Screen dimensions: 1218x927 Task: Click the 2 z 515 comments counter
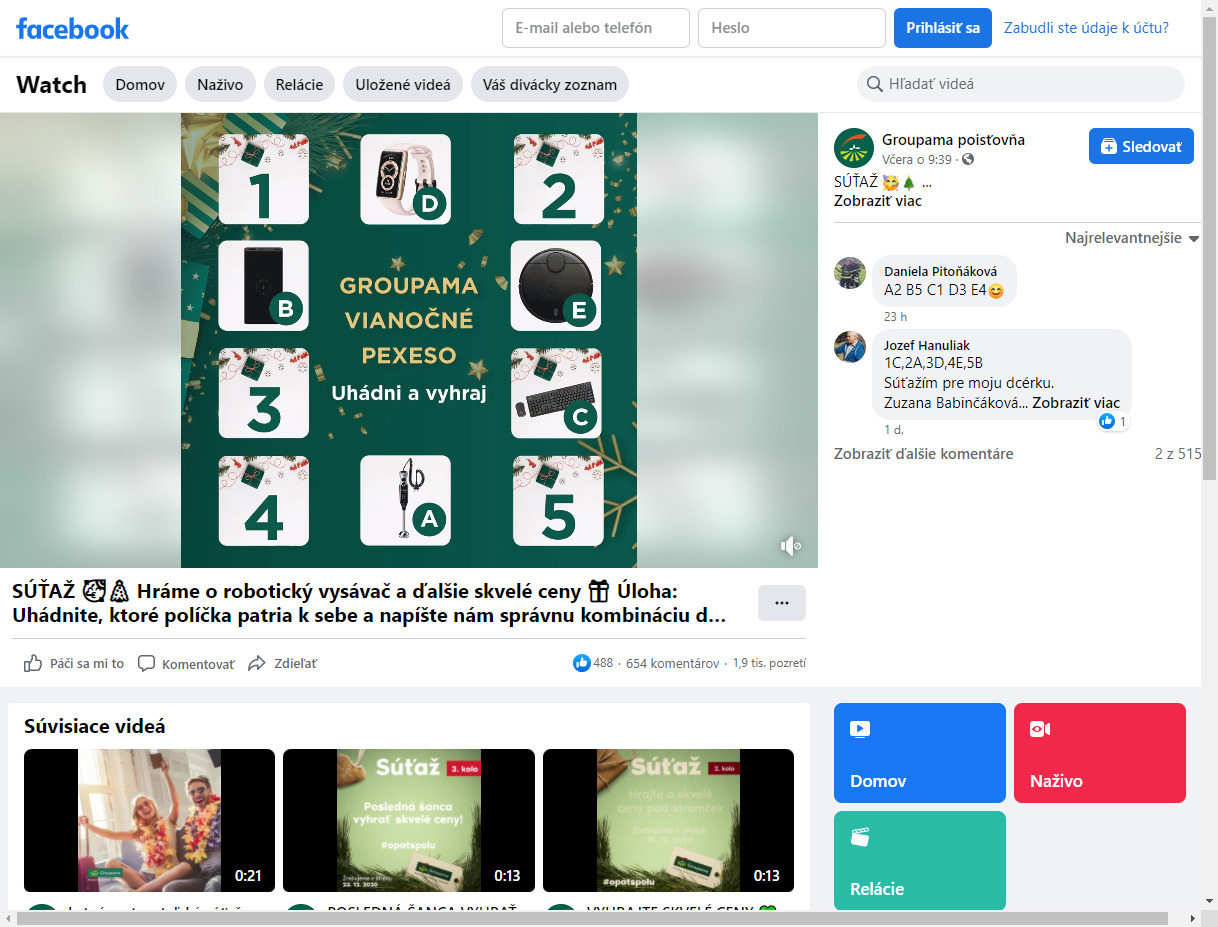point(1177,454)
